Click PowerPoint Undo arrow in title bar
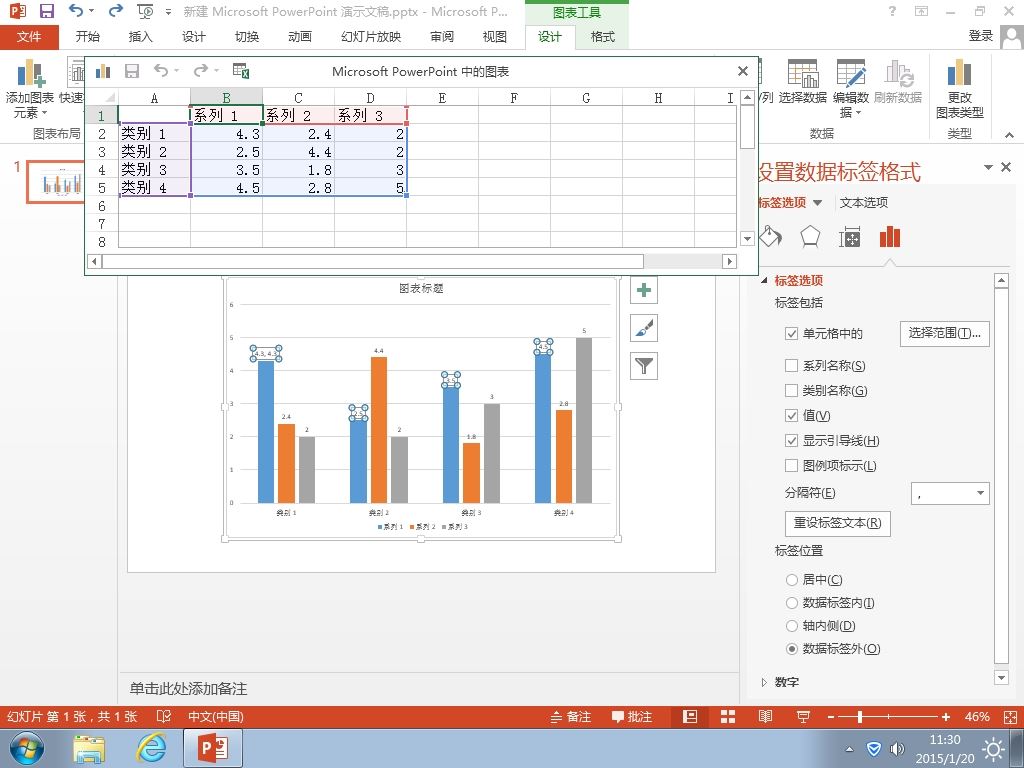This screenshot has width=1024, height=768. (x=76, y=11)
